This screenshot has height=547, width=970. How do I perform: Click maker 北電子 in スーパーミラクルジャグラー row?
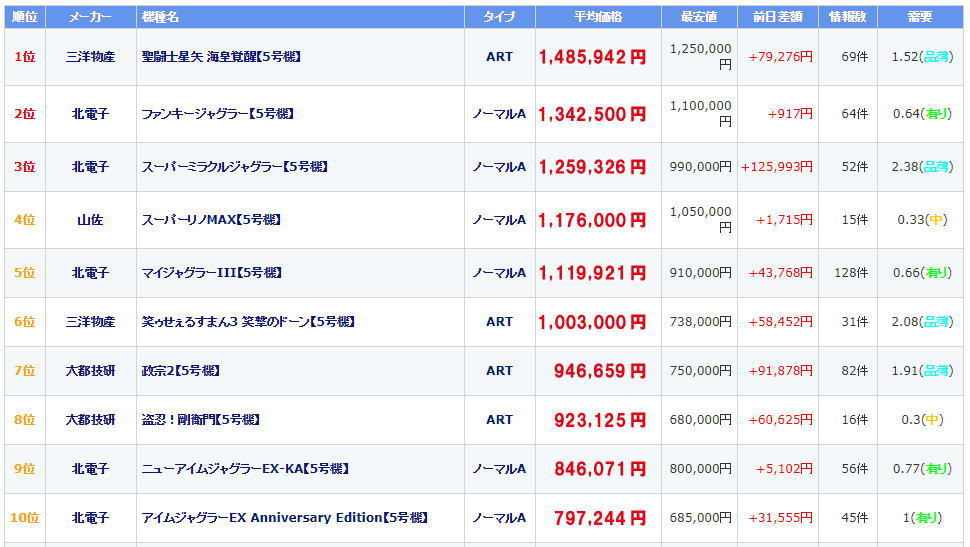(90, 167)
